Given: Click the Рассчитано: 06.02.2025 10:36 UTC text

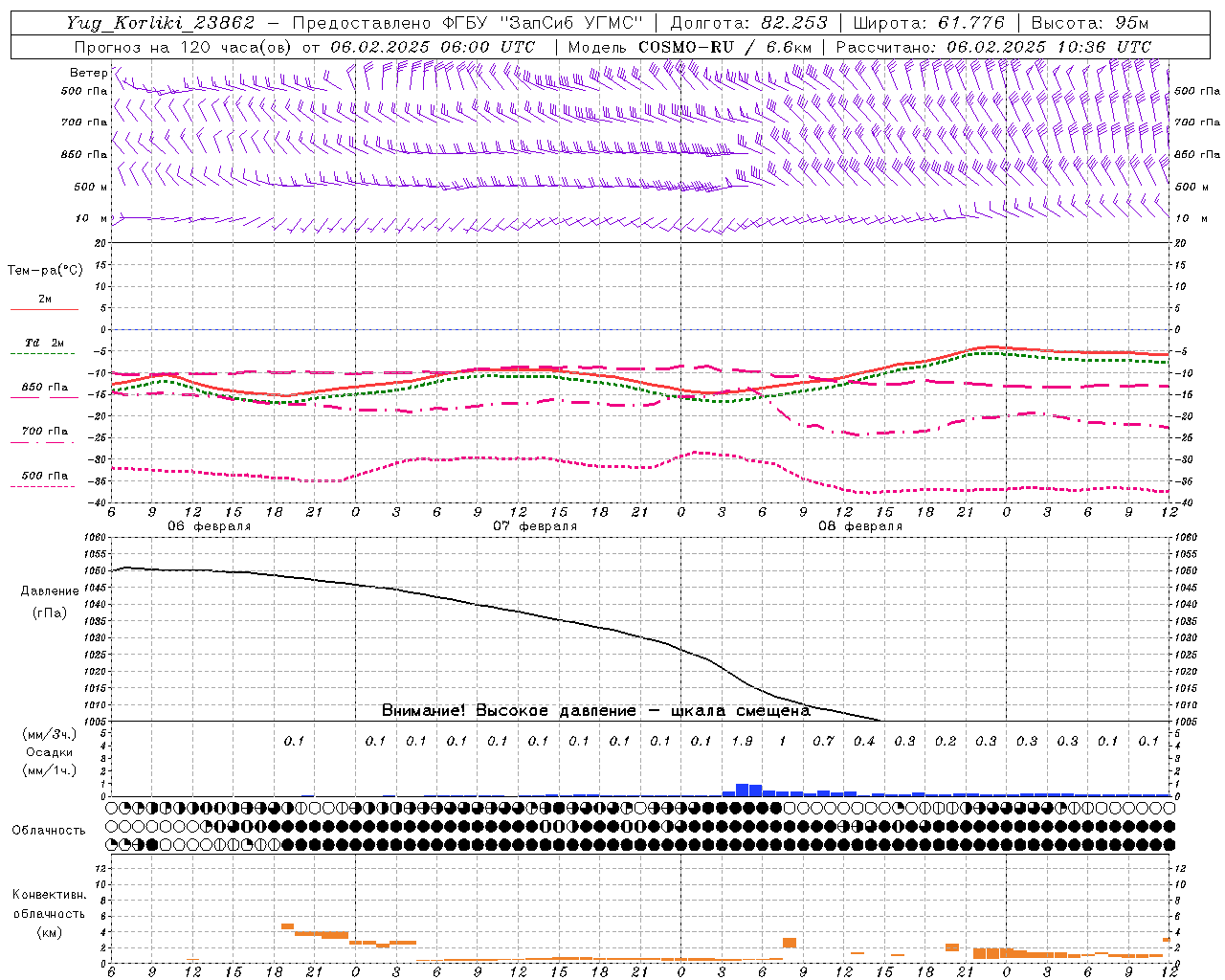Looking at the screenshot, I should coord(993,47).
